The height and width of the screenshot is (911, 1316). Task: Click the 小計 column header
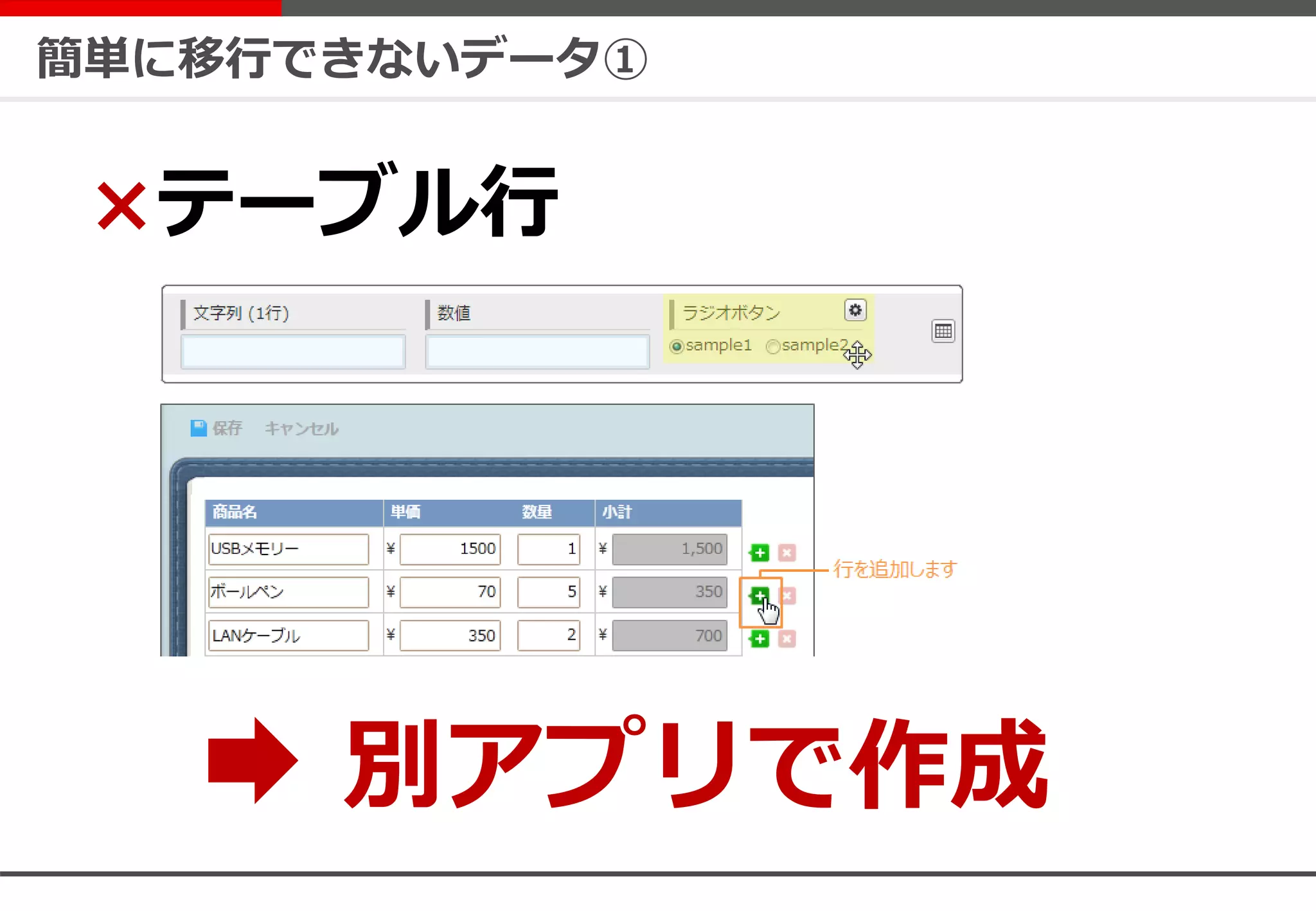coord(617,512)
